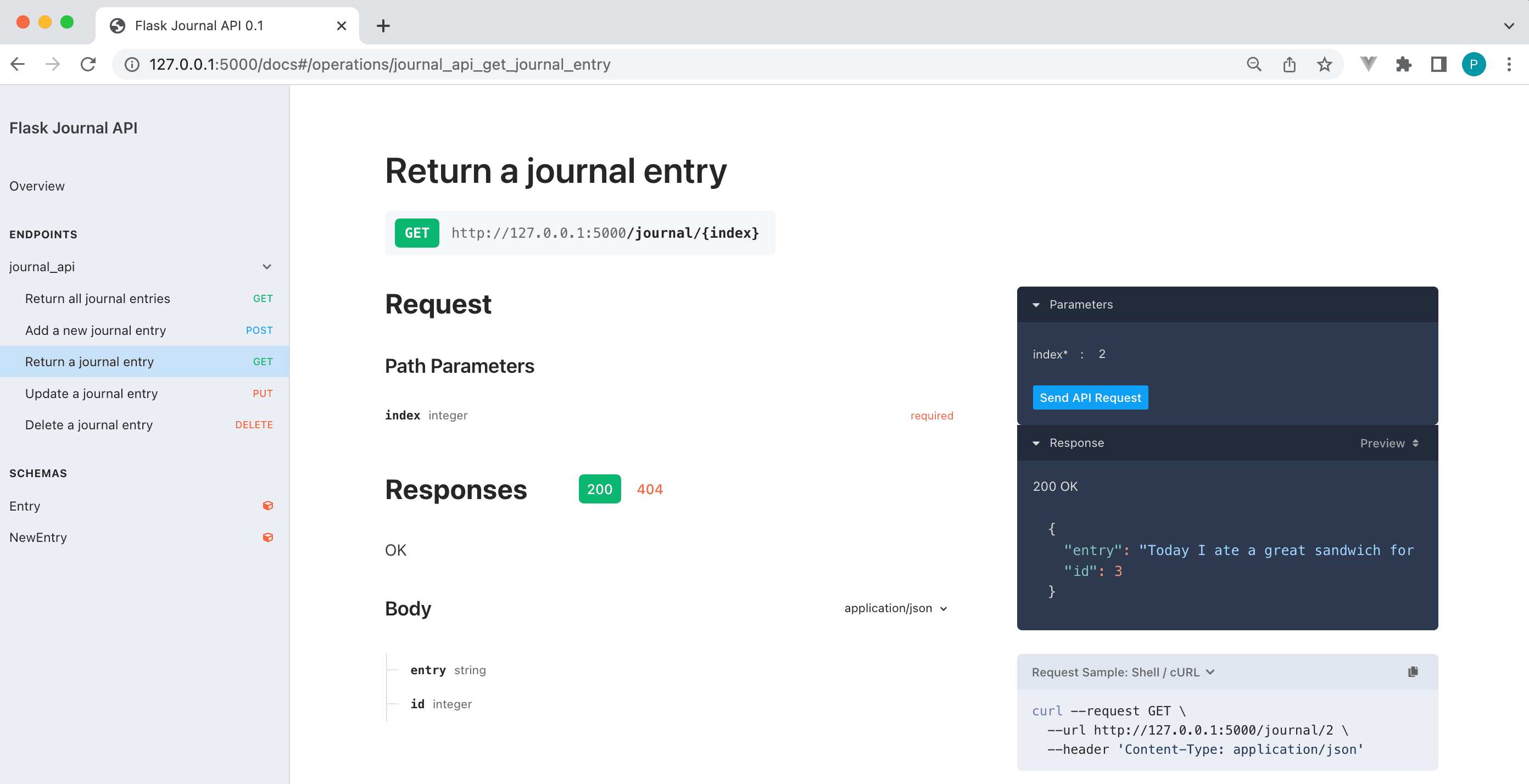Click the NewEntry schema cube icon
Image resolution: width=1529 pixels, height=784 pixels.
click(x=267, y=537)
